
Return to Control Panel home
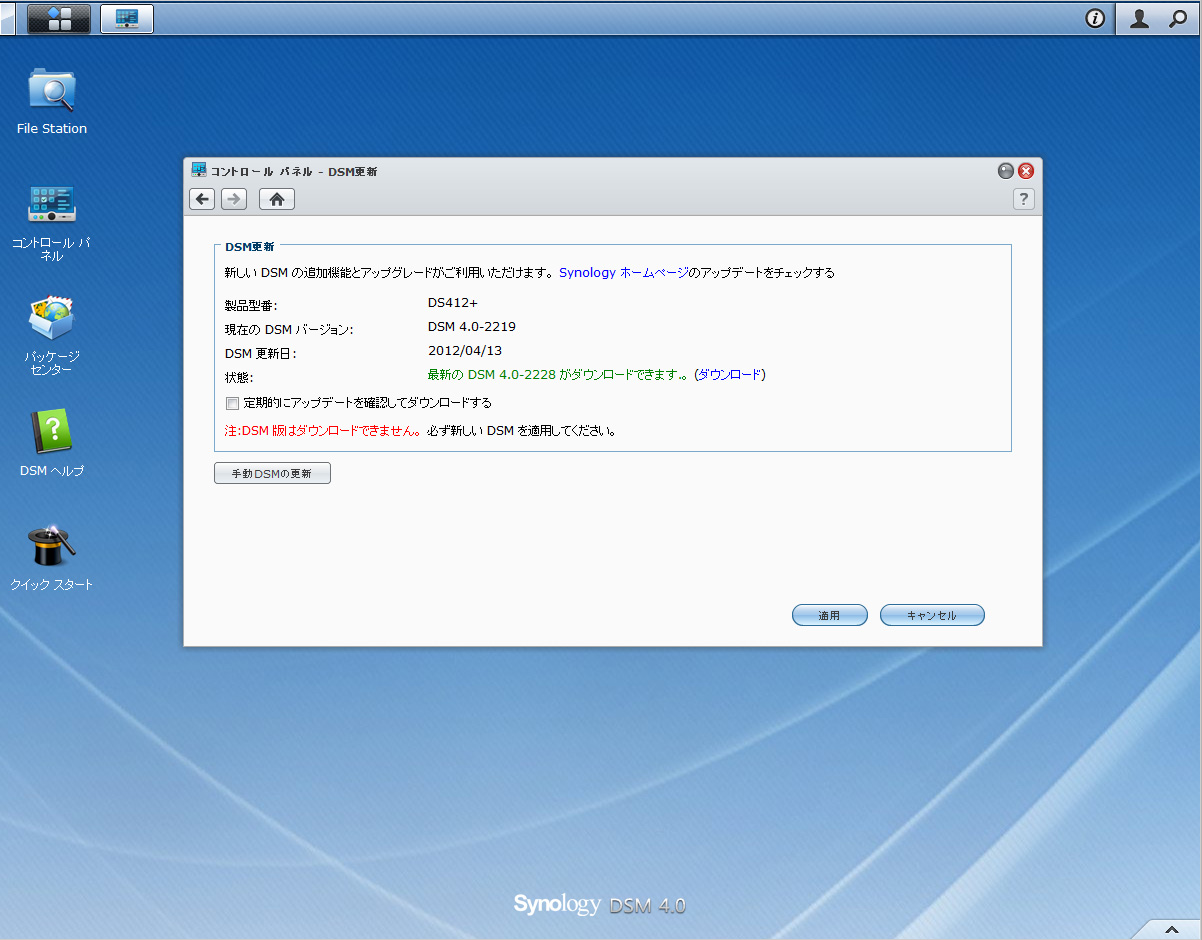click(277, 200)
